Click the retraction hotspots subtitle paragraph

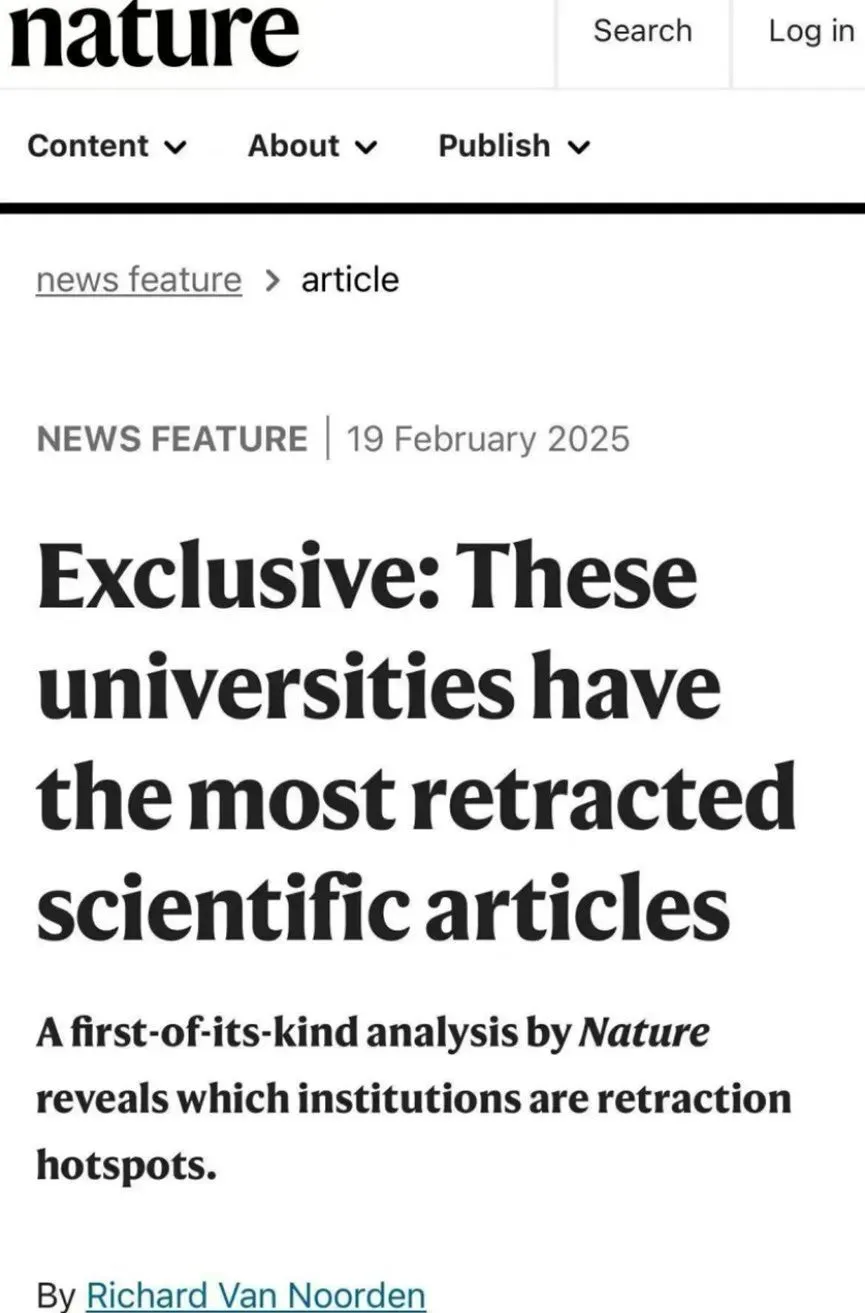tap(414, 1098)
